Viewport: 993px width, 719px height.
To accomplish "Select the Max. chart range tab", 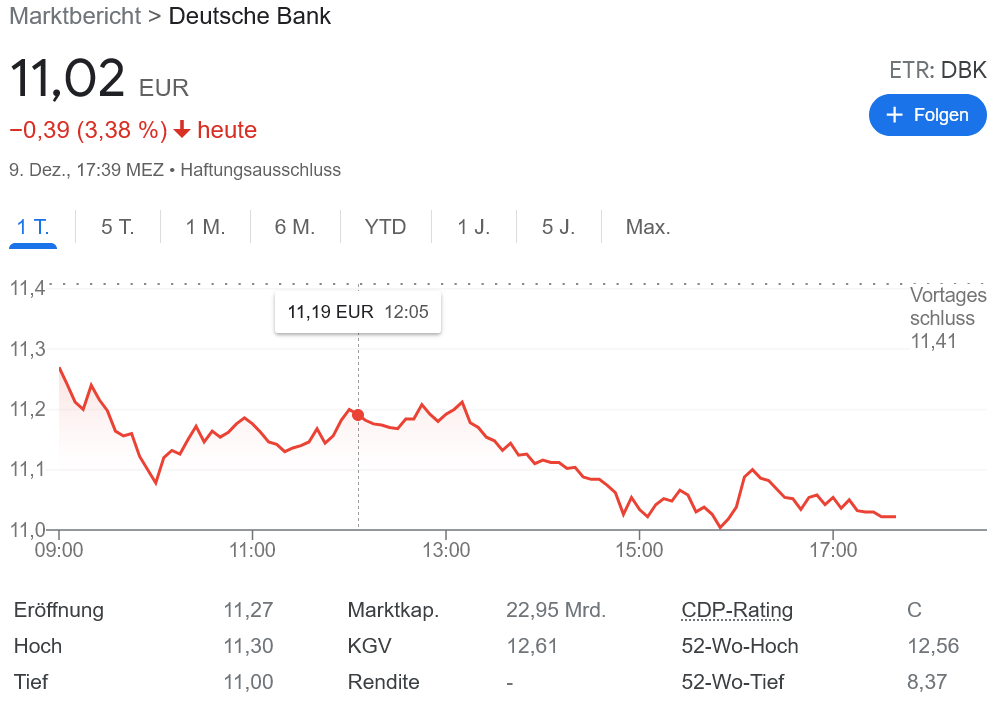I will (647, 227).
